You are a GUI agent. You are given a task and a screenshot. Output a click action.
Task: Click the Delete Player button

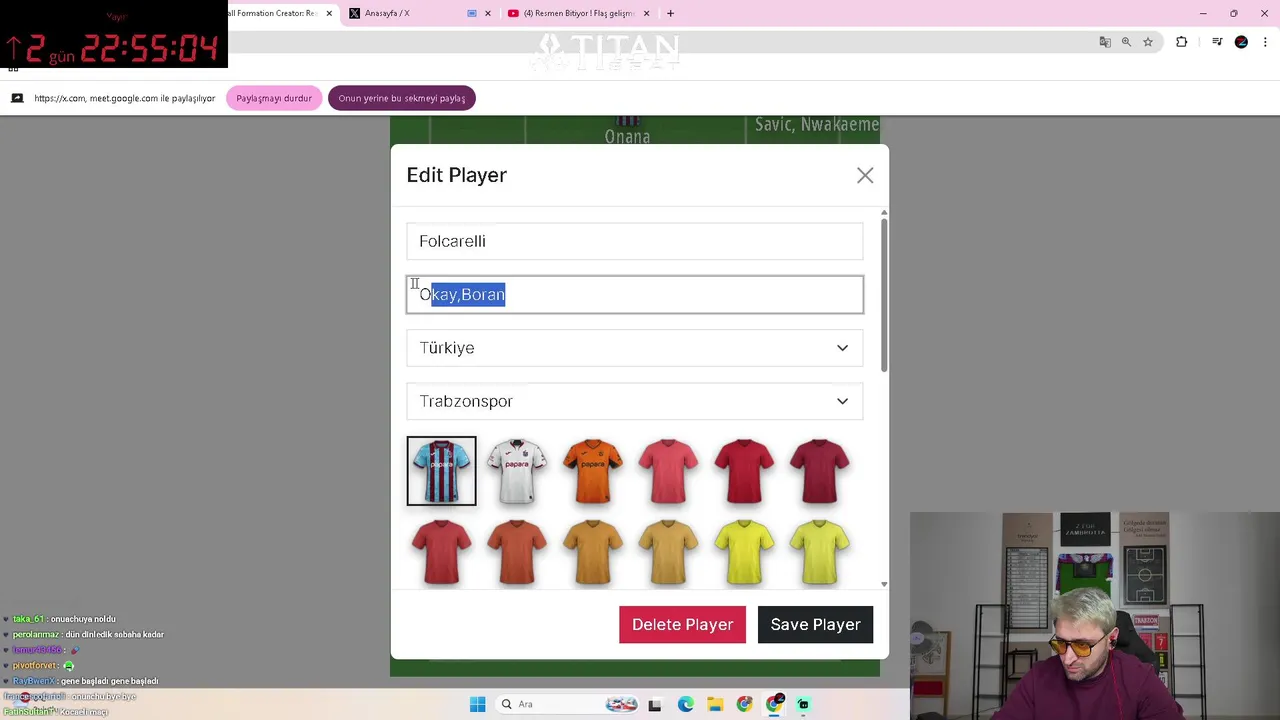point(682,625)
